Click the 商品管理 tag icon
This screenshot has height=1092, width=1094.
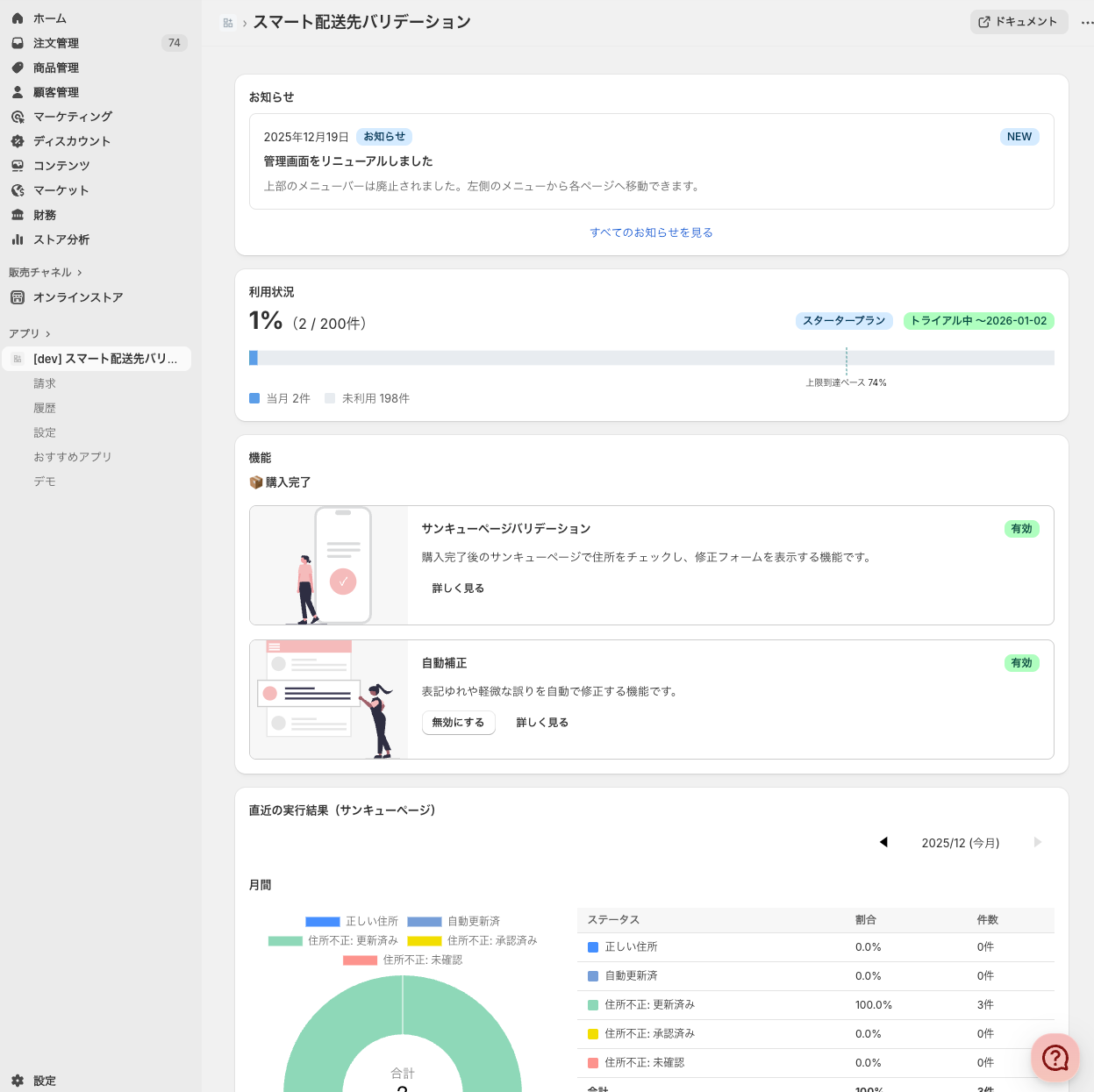click(x=18, y=68)
